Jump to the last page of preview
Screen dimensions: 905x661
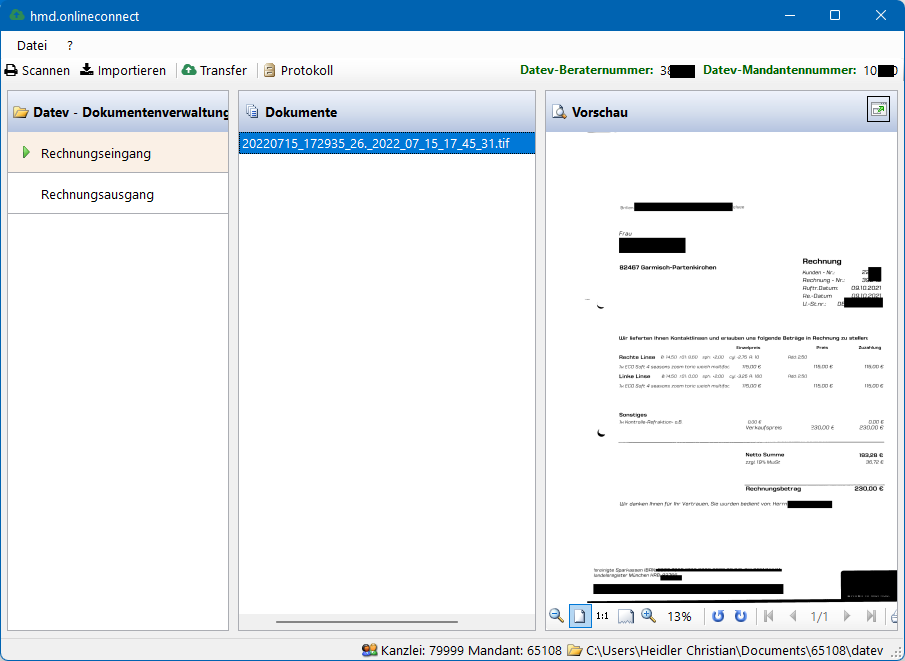tap(868, 616)
